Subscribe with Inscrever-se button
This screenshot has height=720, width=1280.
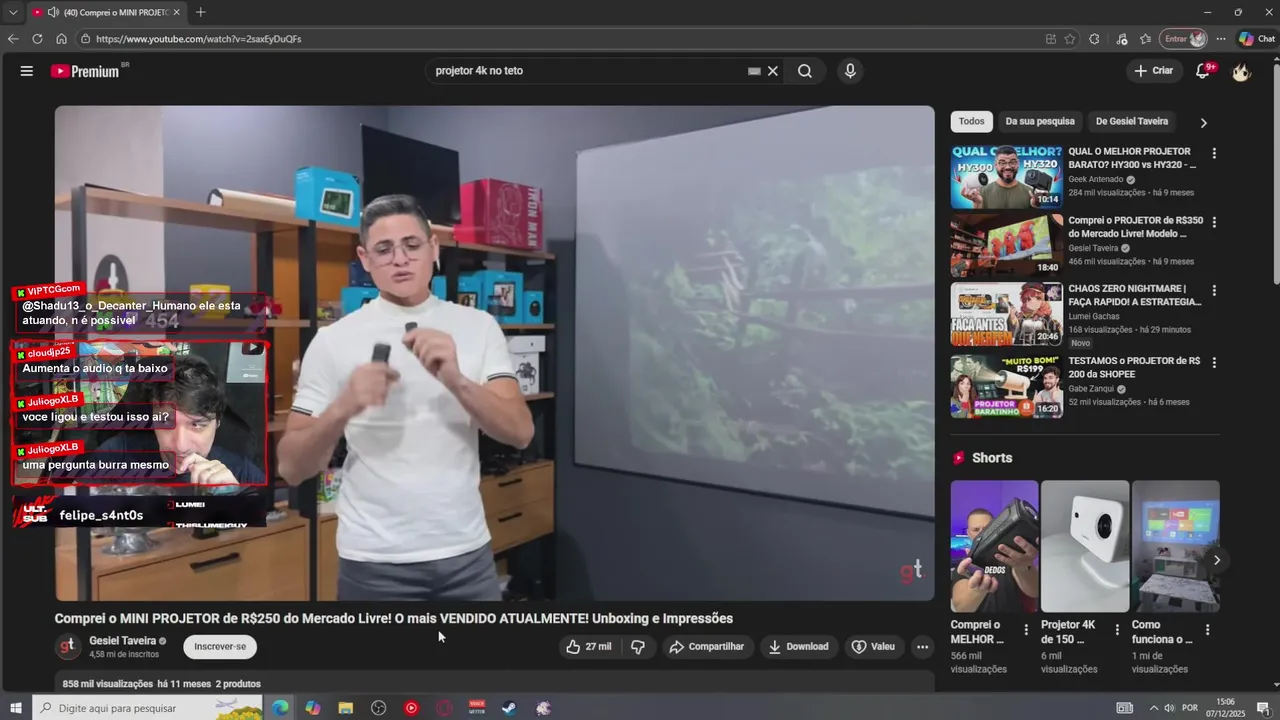point(220,647)
